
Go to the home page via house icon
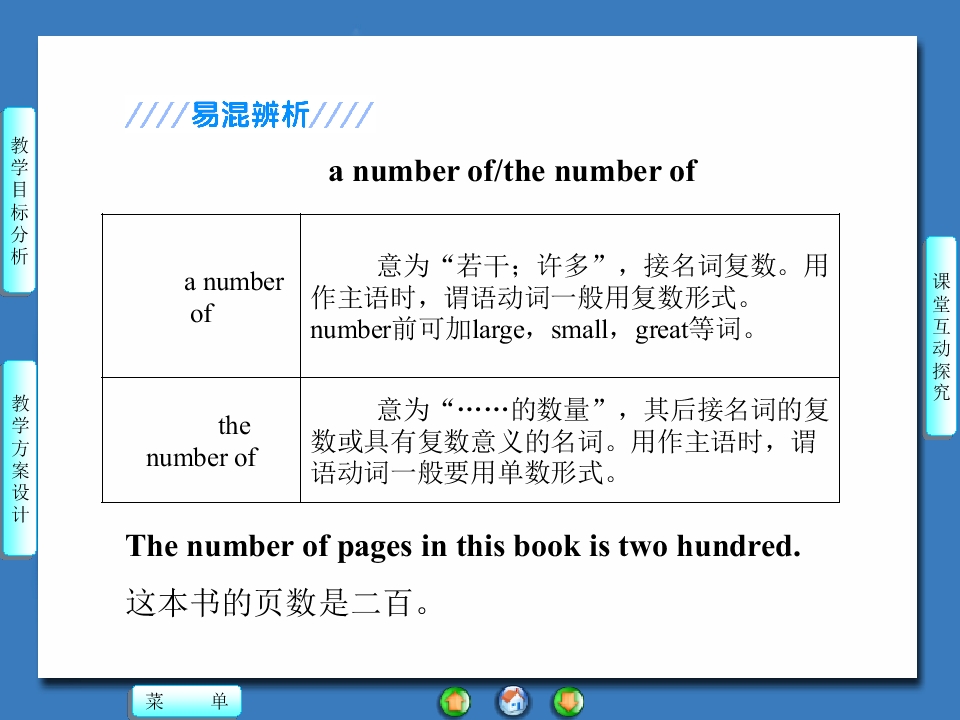[x=512, y=701]
